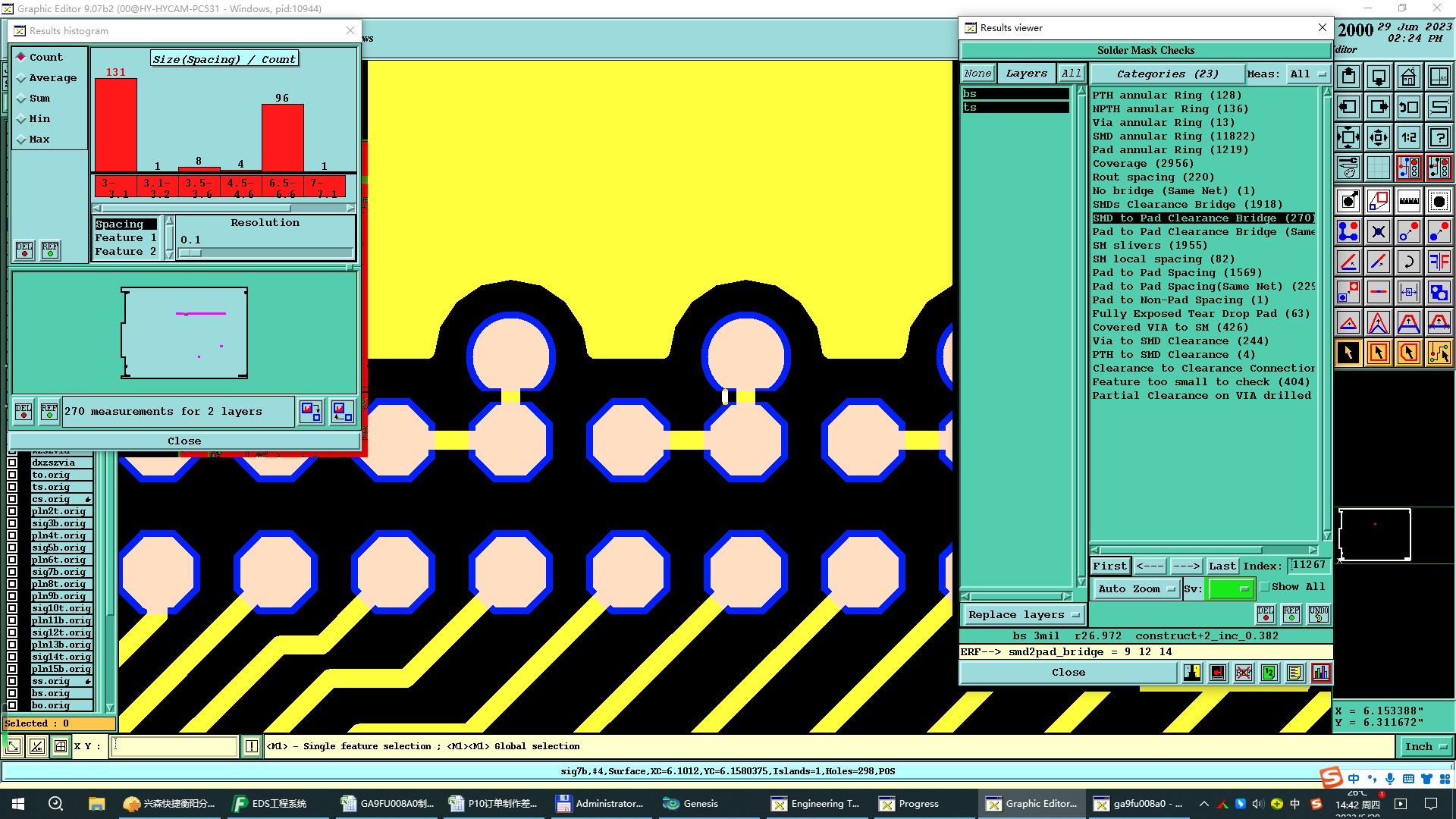Enable the Show All checkbox
The height and width of the screenshot is (819, 1456).
(x=1265, y=587)
